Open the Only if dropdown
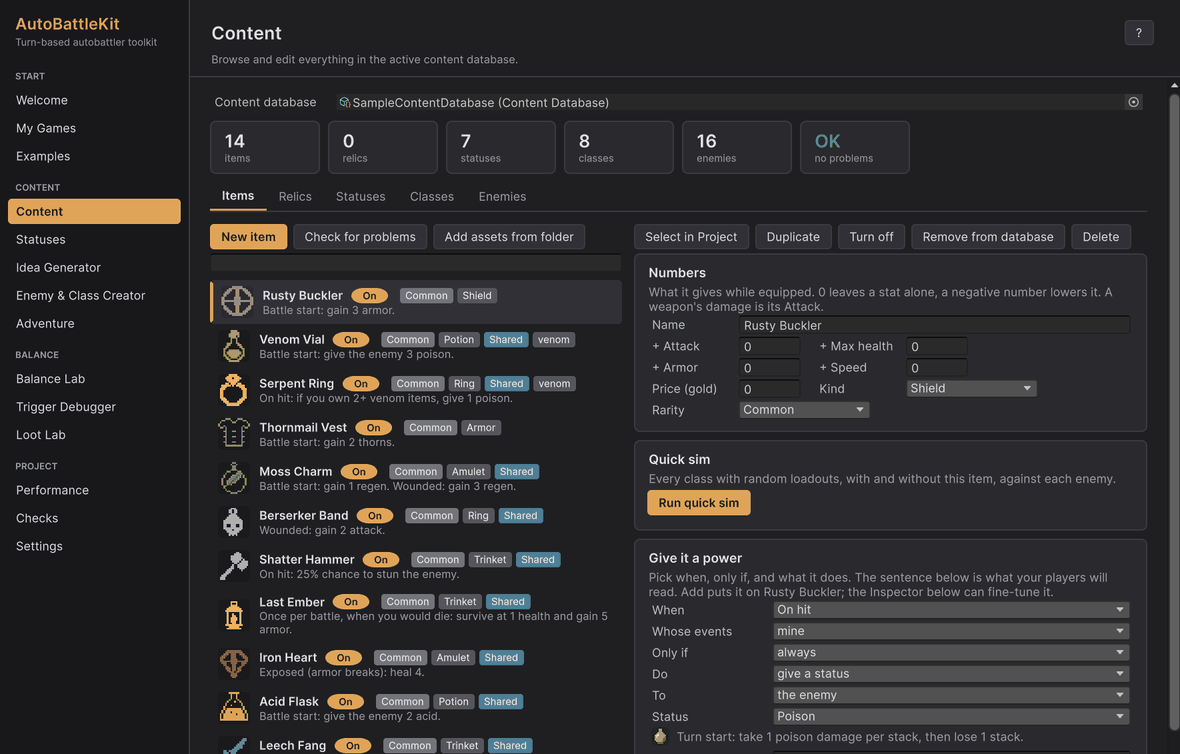Screen dimensions: 1180x754 (950, 652)
